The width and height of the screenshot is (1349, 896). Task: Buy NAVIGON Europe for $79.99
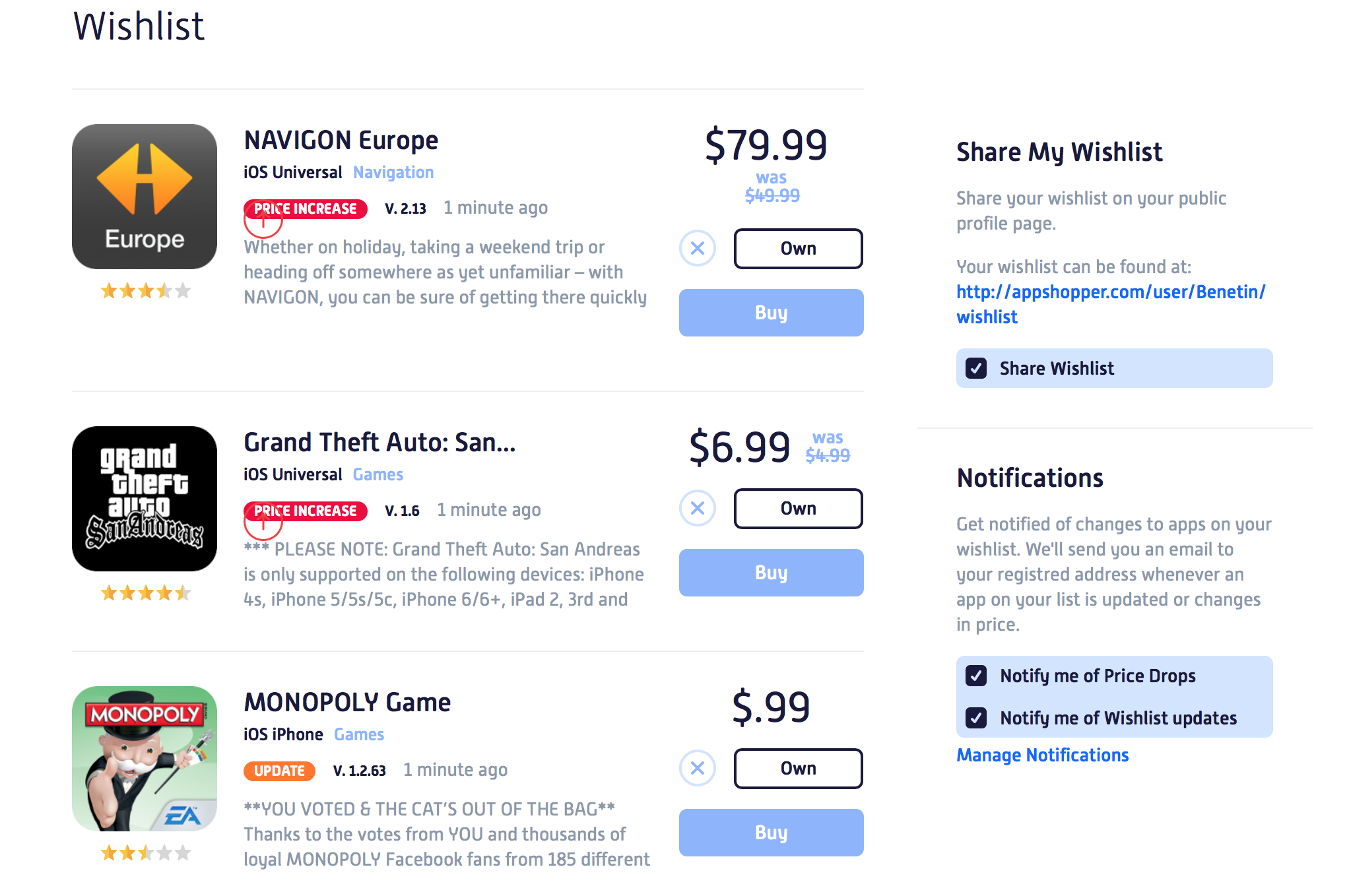[772, 313]
